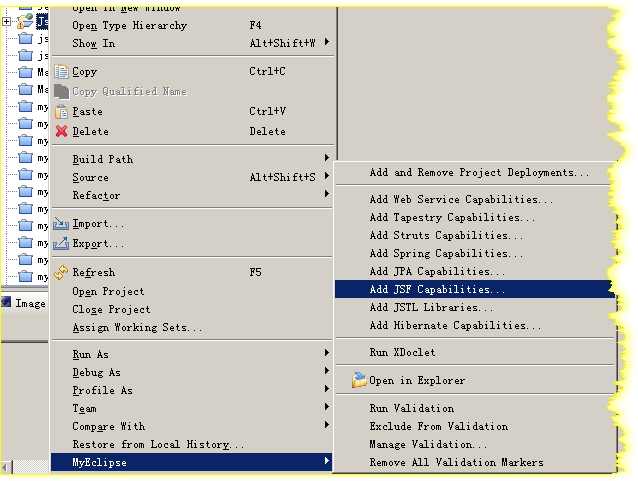Click the Import icon
This screenshot has height=481, width=638.
click(61, 223)
